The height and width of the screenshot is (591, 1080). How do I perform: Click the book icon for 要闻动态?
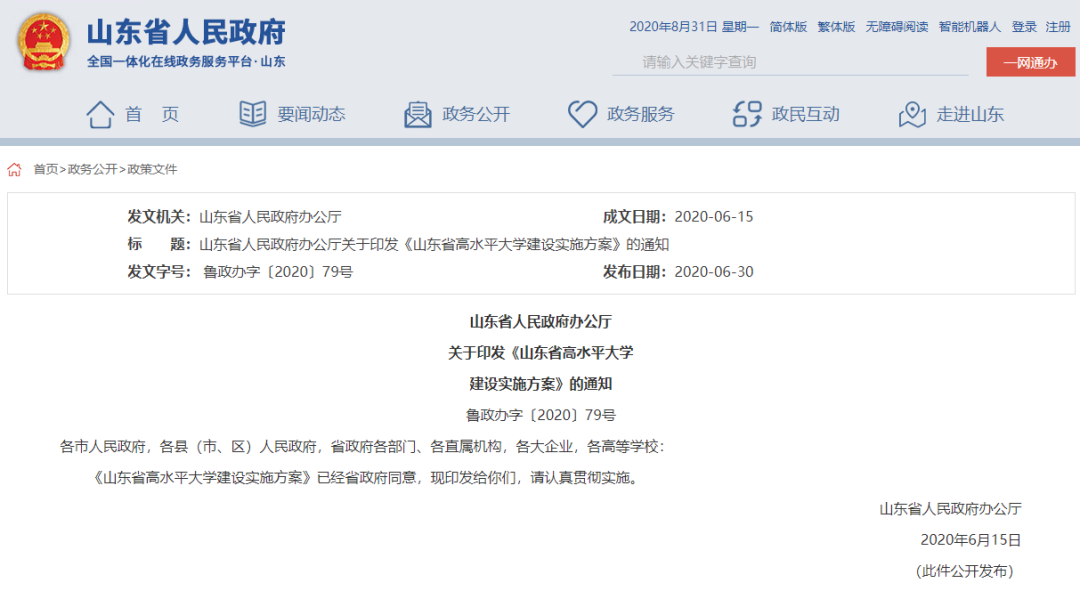coord(253,114)
